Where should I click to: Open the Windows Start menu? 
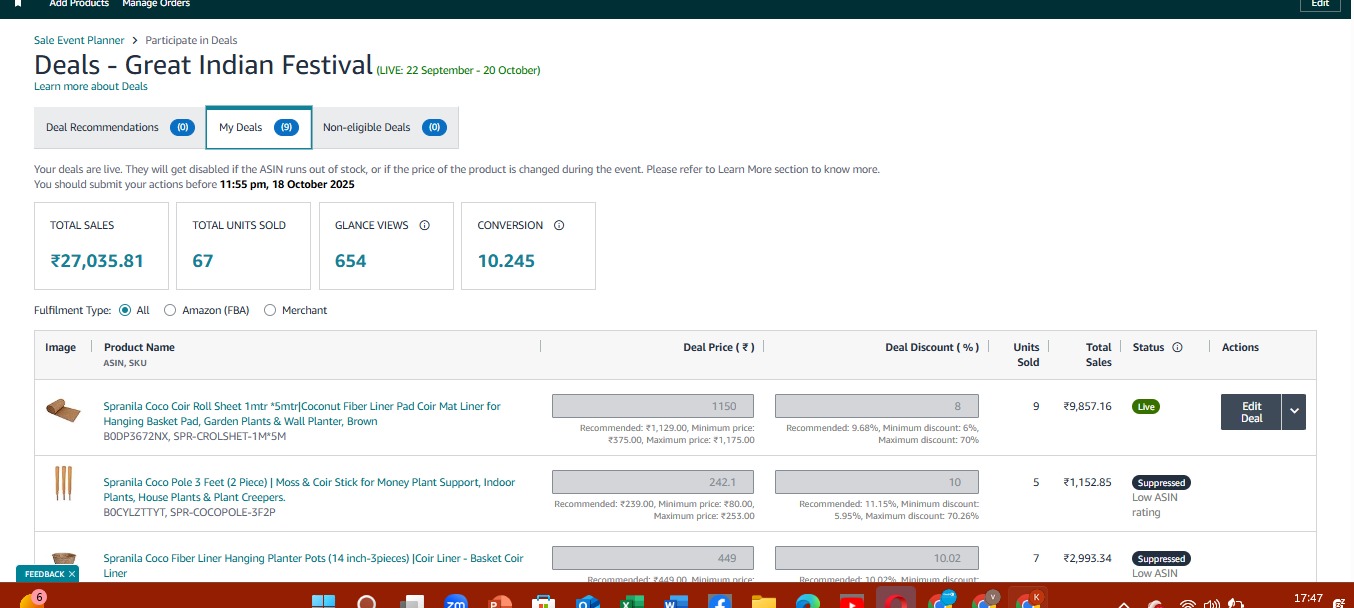(323, 603)
